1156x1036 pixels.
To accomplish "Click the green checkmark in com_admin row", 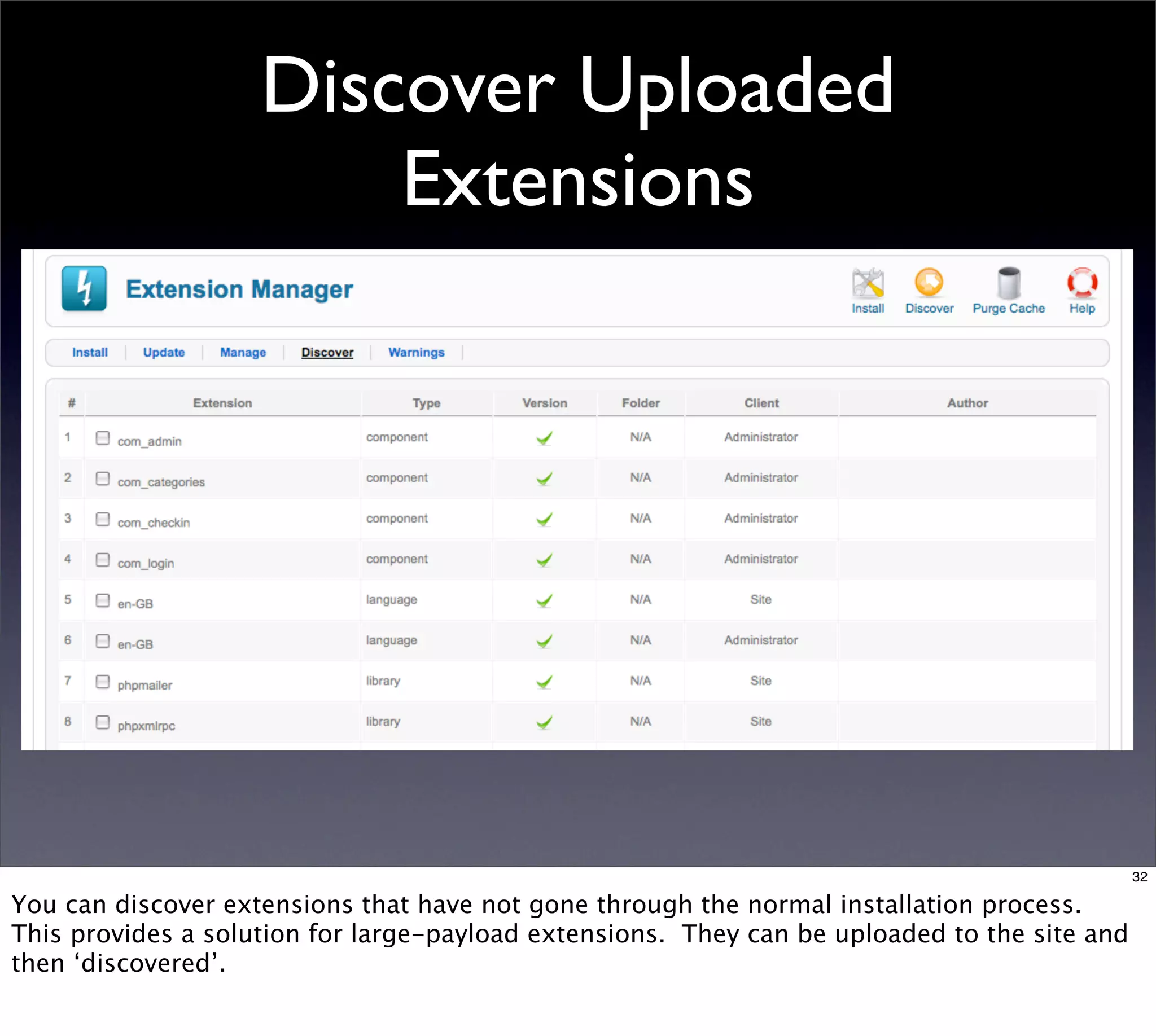I will (544, 438).
